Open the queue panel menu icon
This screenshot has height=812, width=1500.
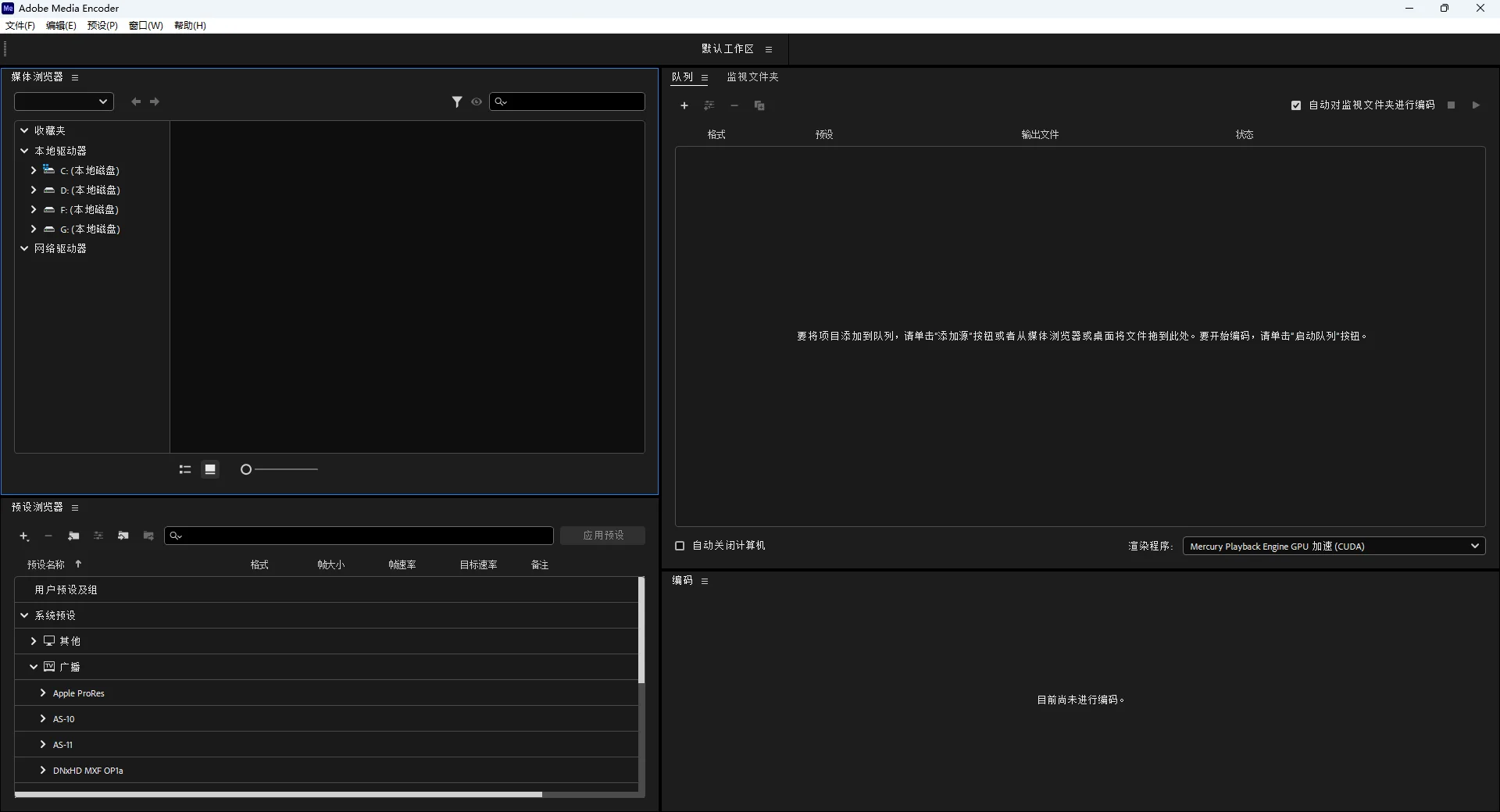tap(705, 78)
